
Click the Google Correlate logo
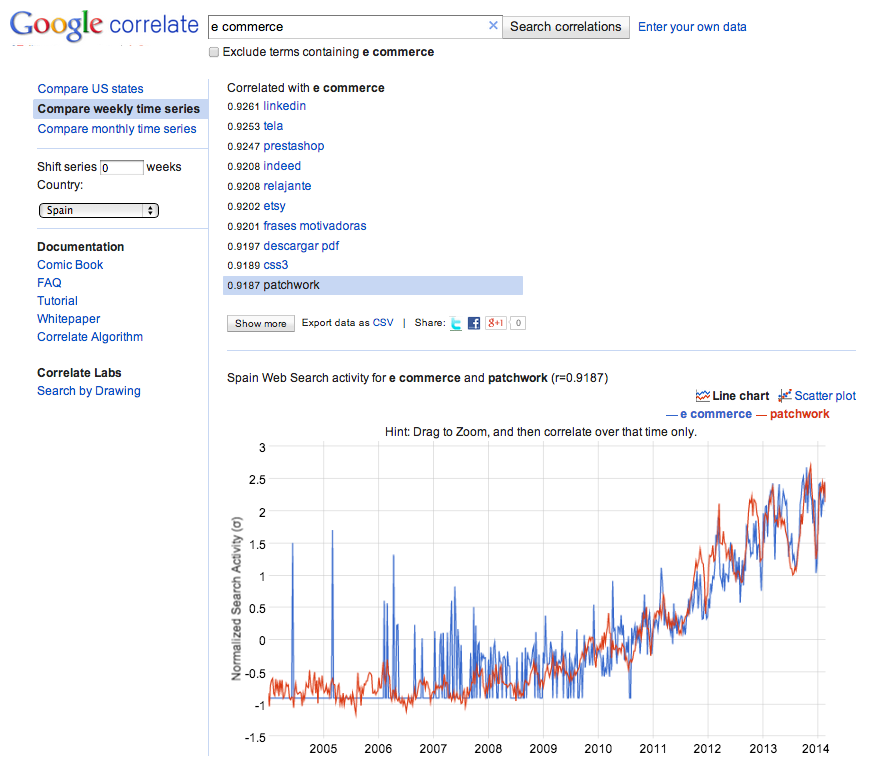(x=104, y=27)
